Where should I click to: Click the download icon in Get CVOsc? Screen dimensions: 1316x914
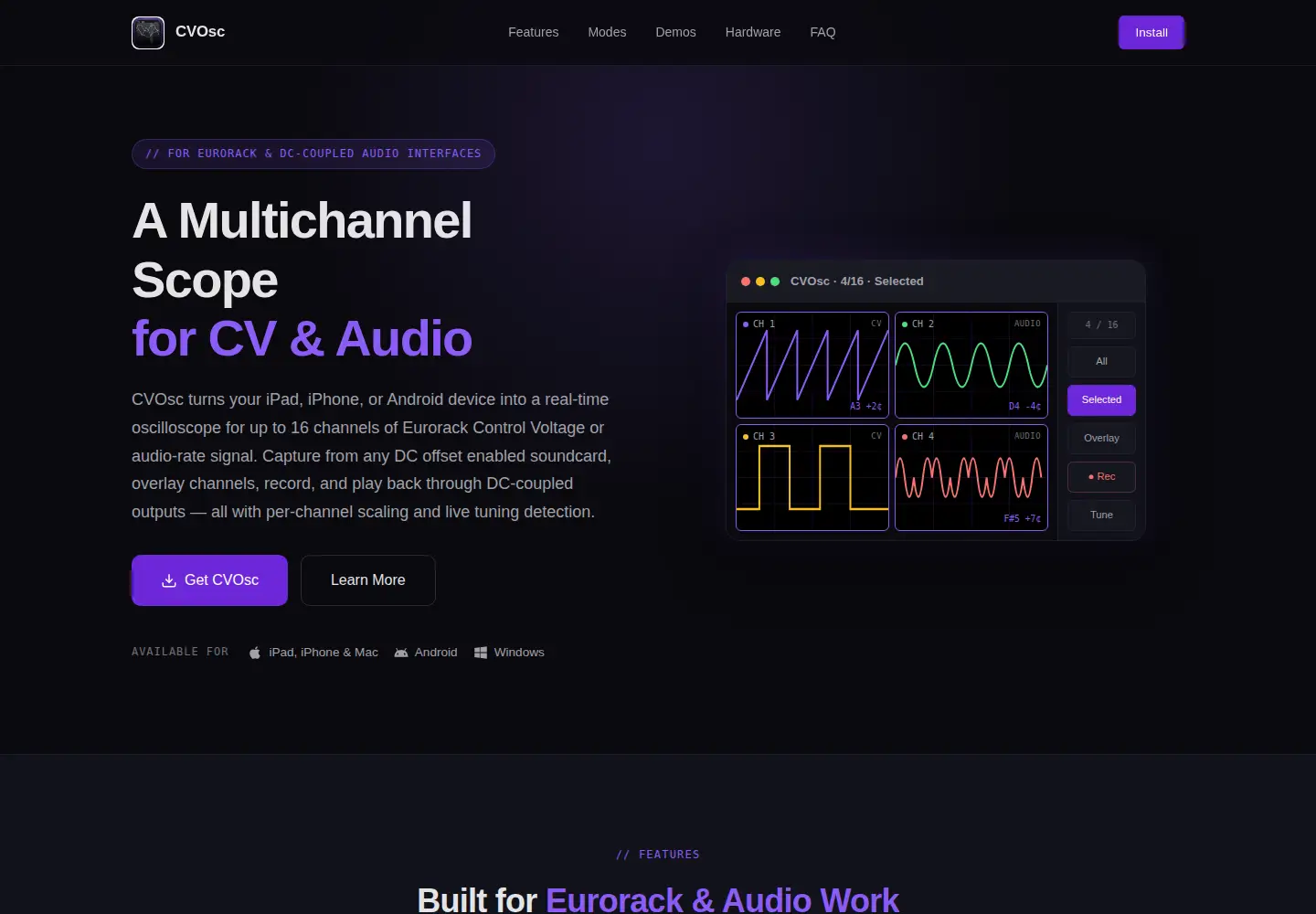click(169, 580)
